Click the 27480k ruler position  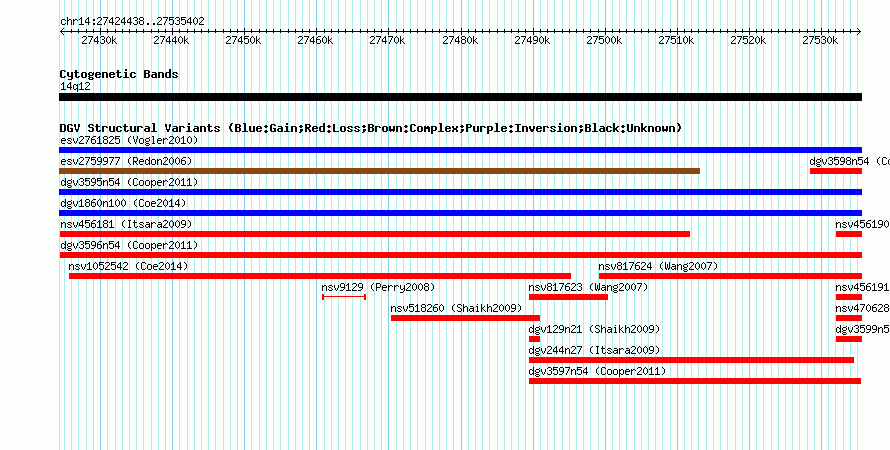coord(460,41)
